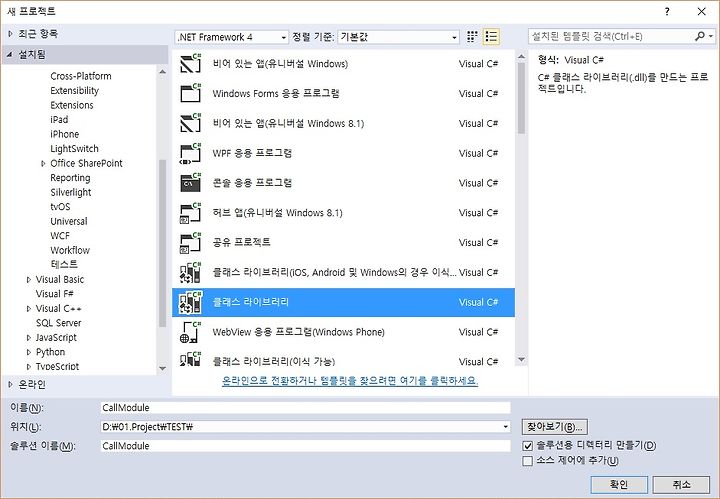Click the template list scrollbar up arrow
720x499 pixels.
coord(521,57)
